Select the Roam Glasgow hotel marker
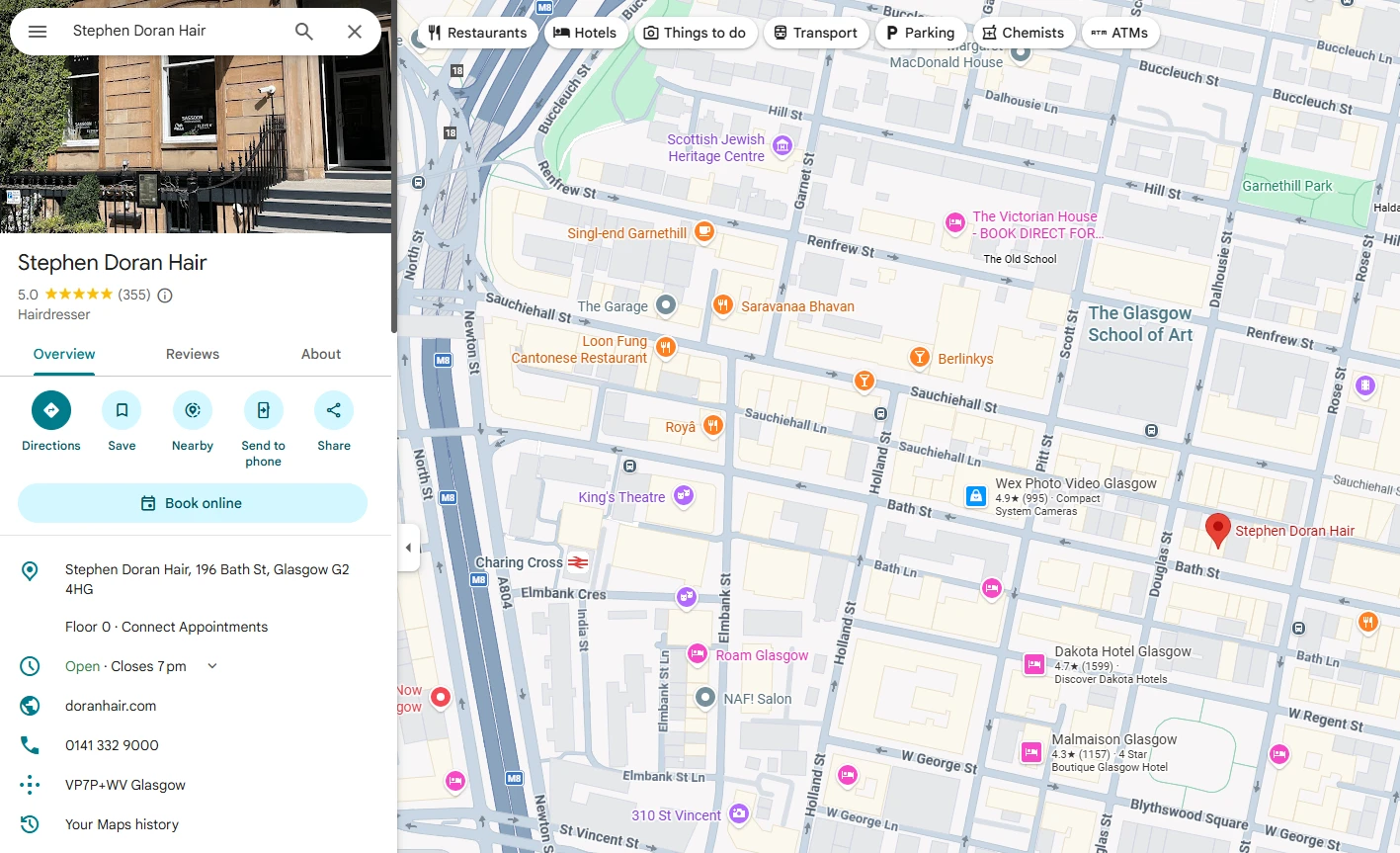1400x853 pixels. click(x=698, y=653)
